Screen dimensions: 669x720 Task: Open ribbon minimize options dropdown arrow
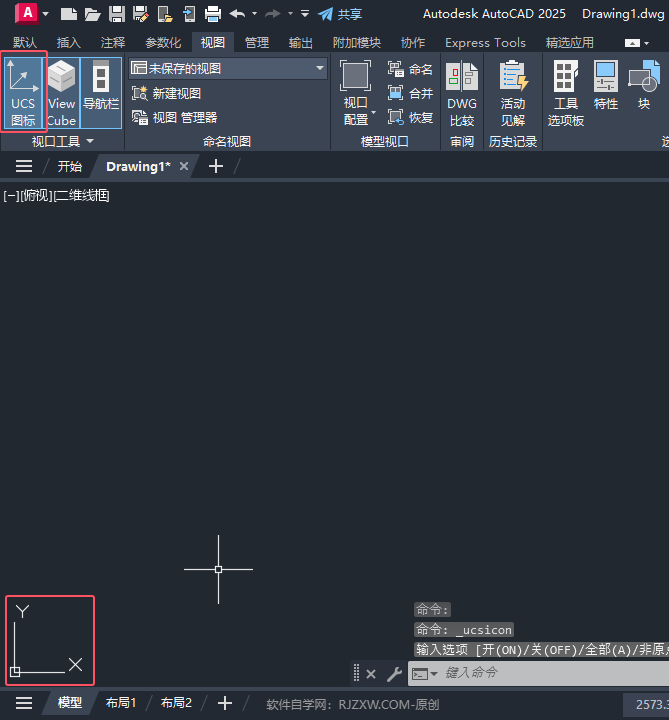coord(647,43)
